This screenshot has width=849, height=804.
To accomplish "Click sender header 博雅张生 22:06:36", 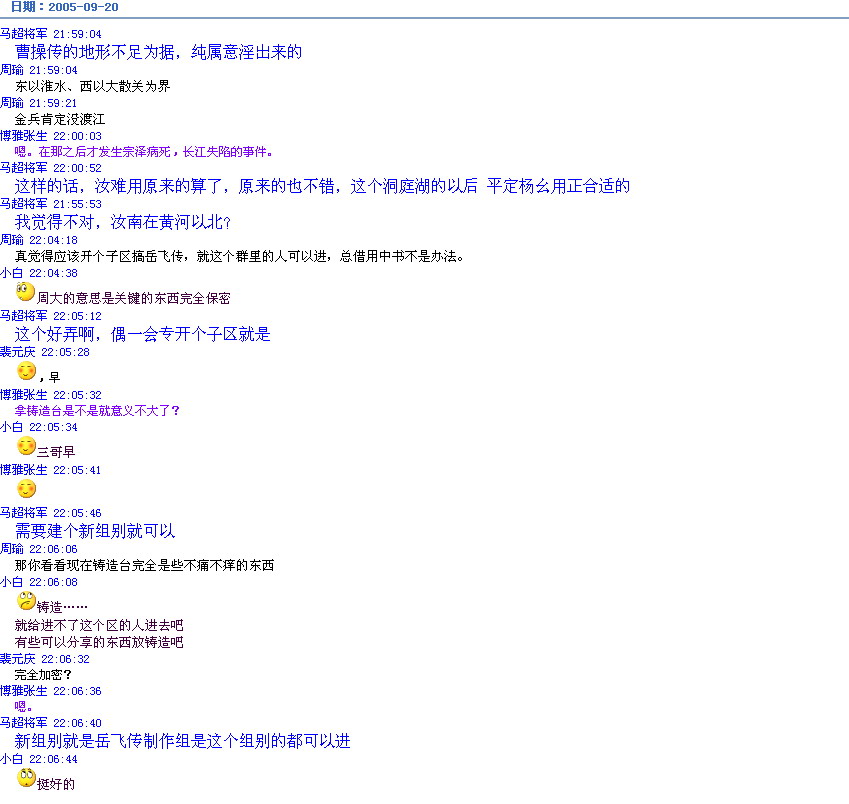I will point(51,691).
